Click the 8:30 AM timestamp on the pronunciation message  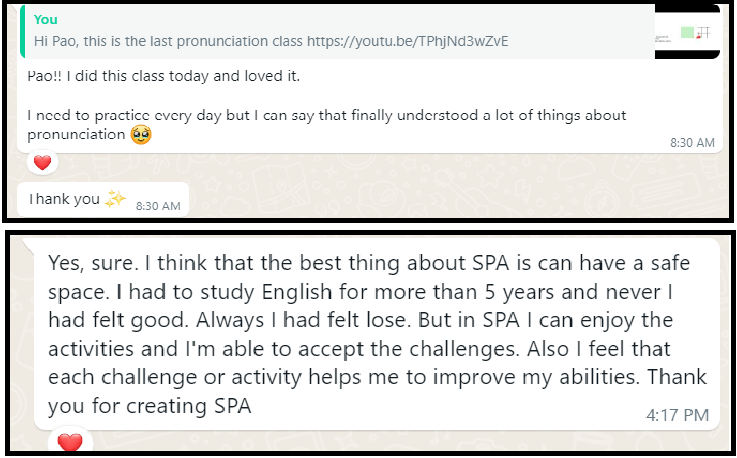point(692,143)
